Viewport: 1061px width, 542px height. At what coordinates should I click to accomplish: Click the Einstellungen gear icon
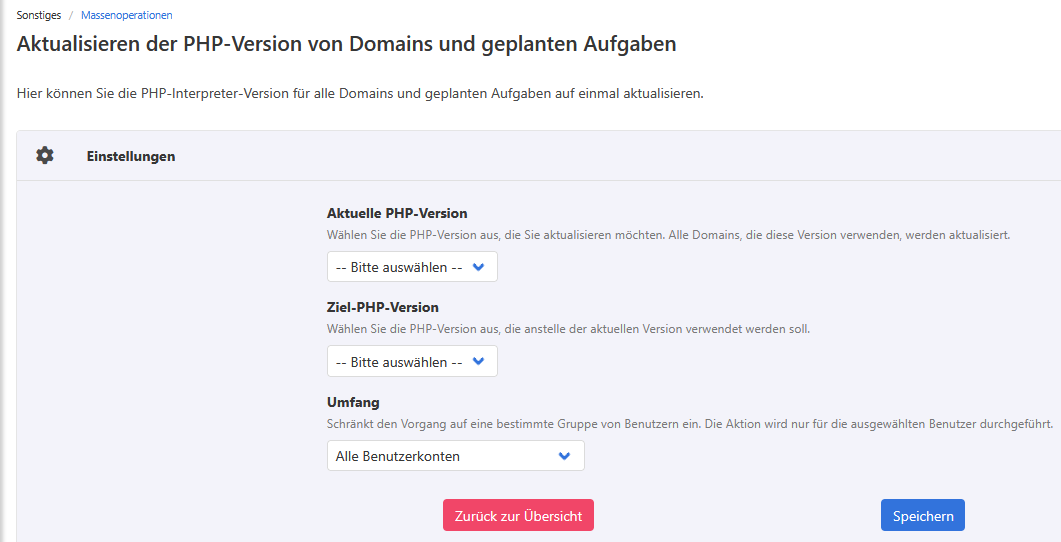45,156
